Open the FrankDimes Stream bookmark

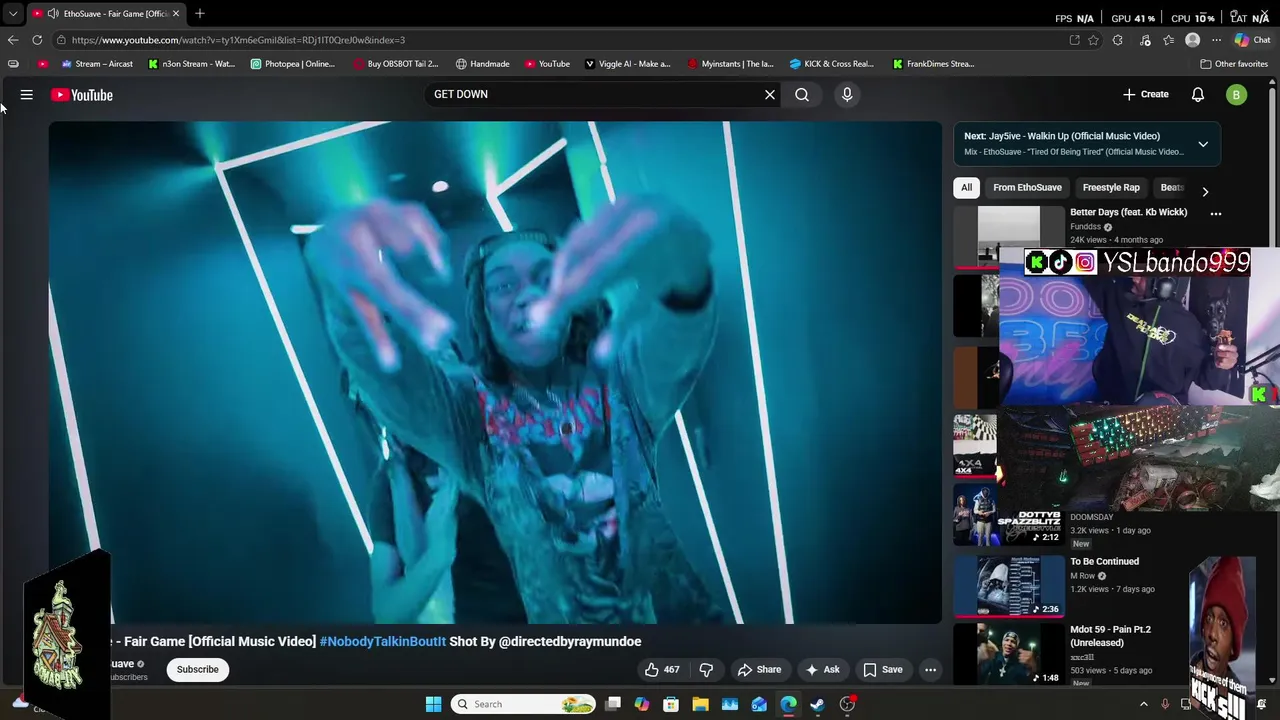point(933,64)
